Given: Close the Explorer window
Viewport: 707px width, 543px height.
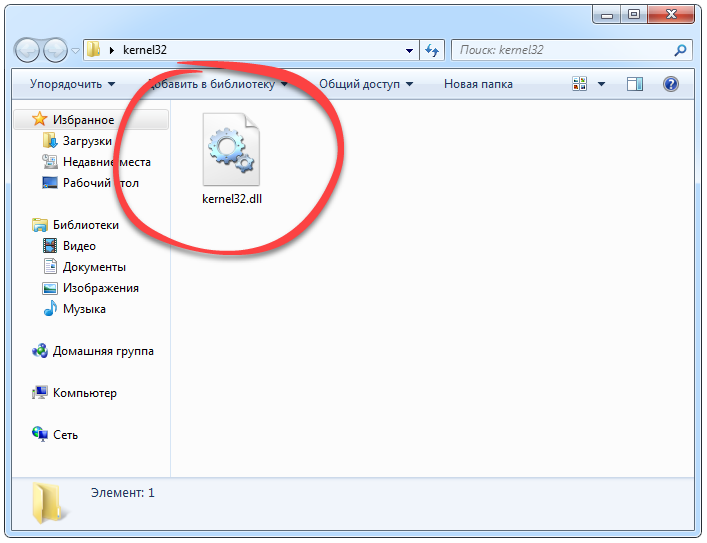Looking at the screenshot, I should click(671, 14).
